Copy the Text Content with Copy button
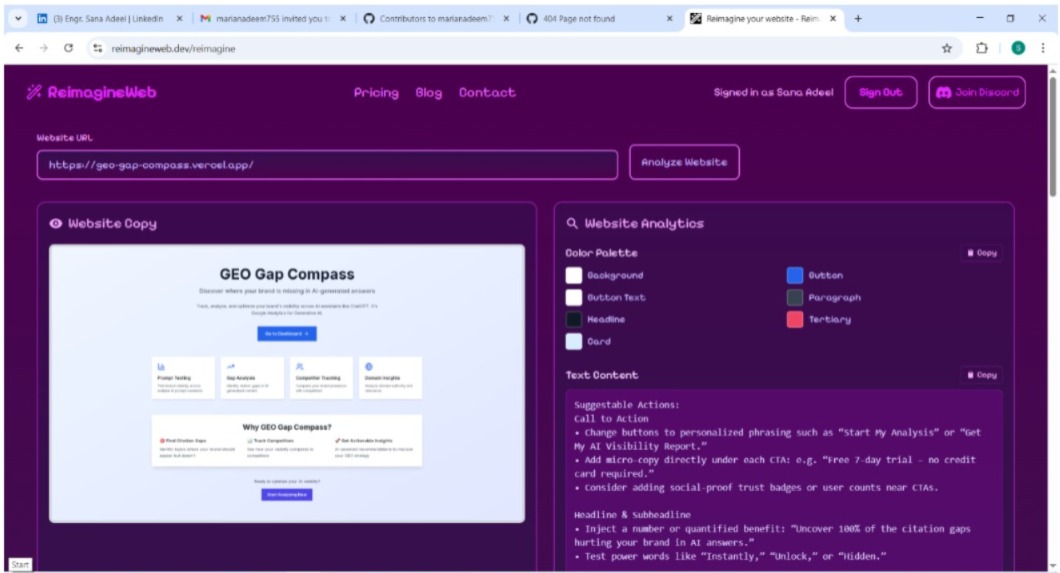 (x=982, y=375)
